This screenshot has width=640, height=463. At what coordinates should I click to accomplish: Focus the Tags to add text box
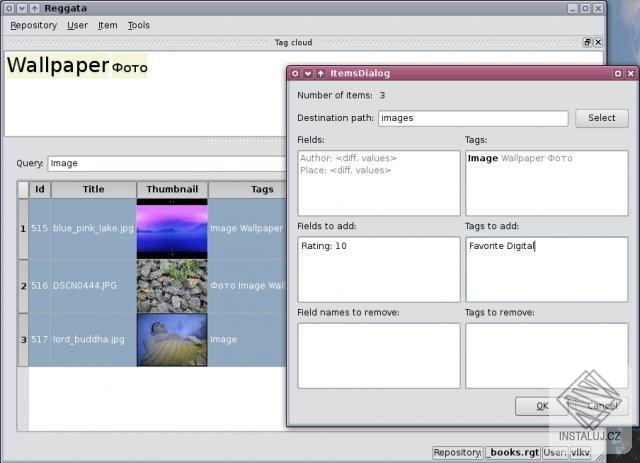[x=547, y=269]
